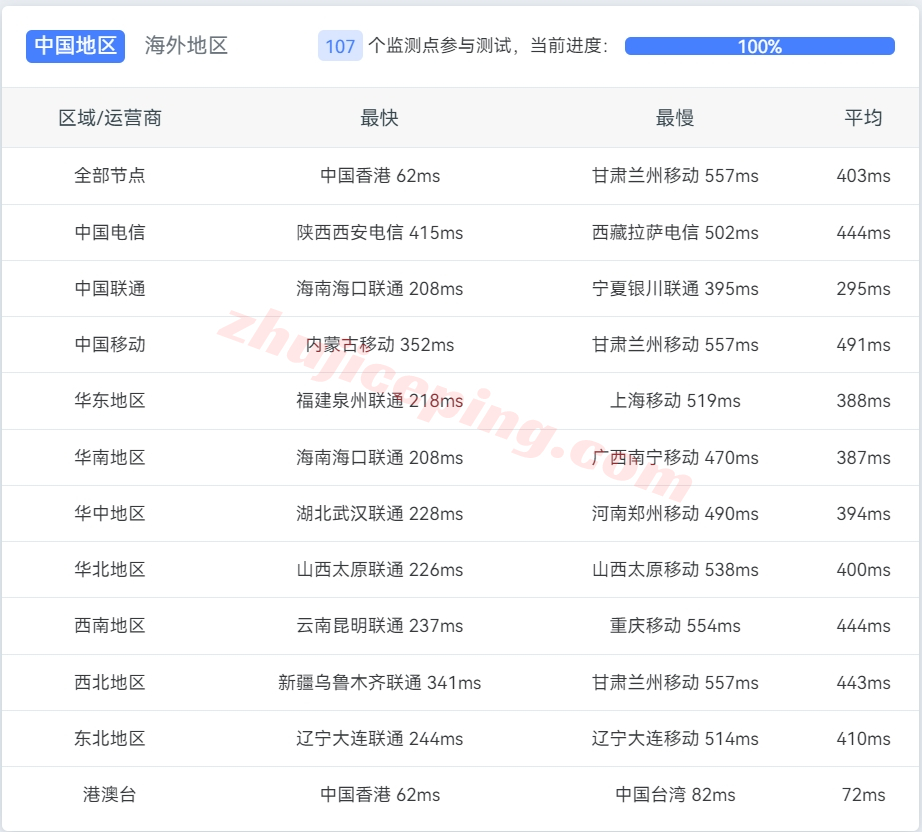The width and height of the screenshot is (922, 832).
Task: Click the 295ms average value
Action: point(863,289)
